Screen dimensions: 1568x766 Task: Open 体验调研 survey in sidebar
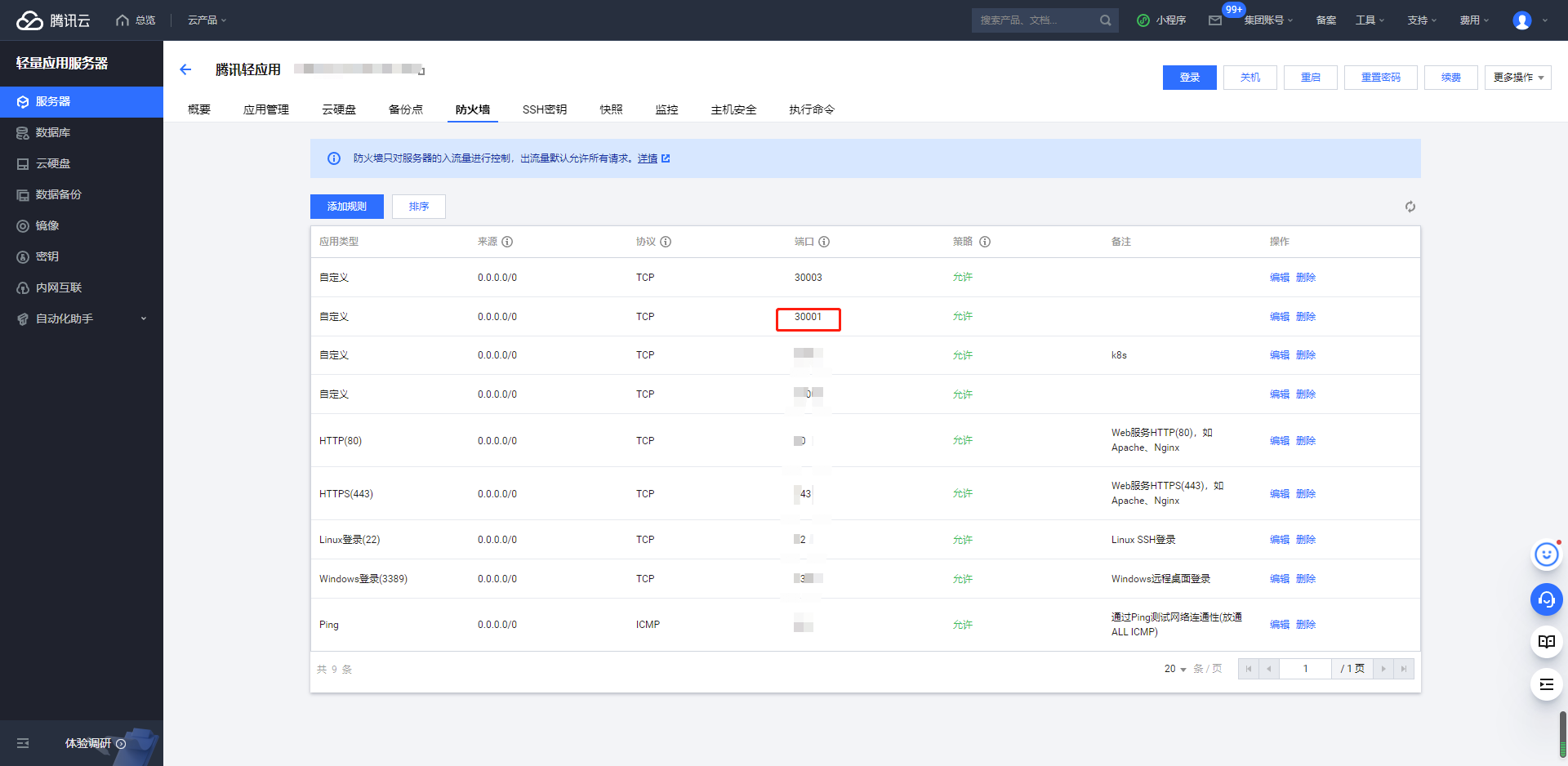[95, 743]
